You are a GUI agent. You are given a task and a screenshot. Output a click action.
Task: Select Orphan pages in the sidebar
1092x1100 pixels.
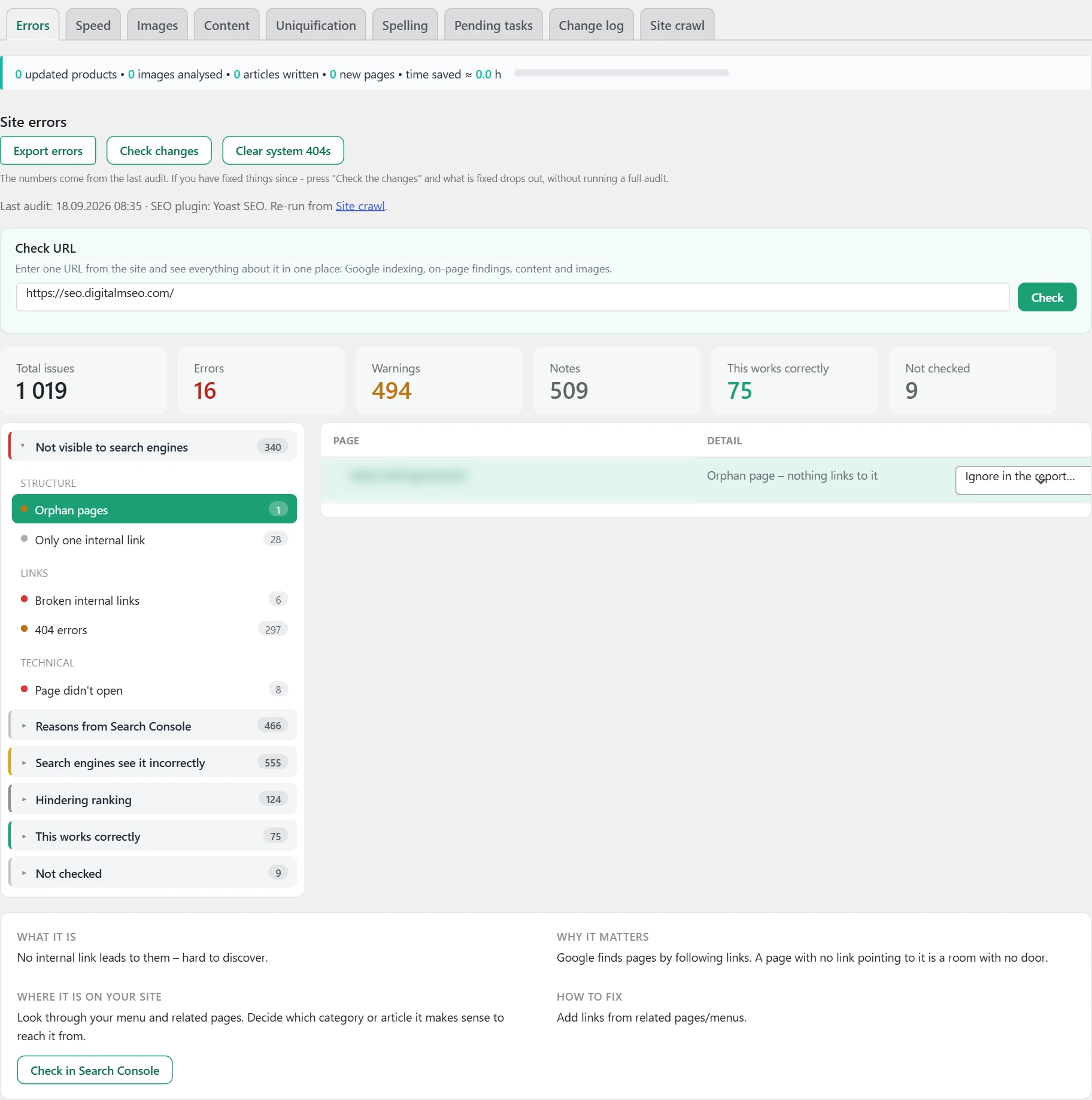154,509
